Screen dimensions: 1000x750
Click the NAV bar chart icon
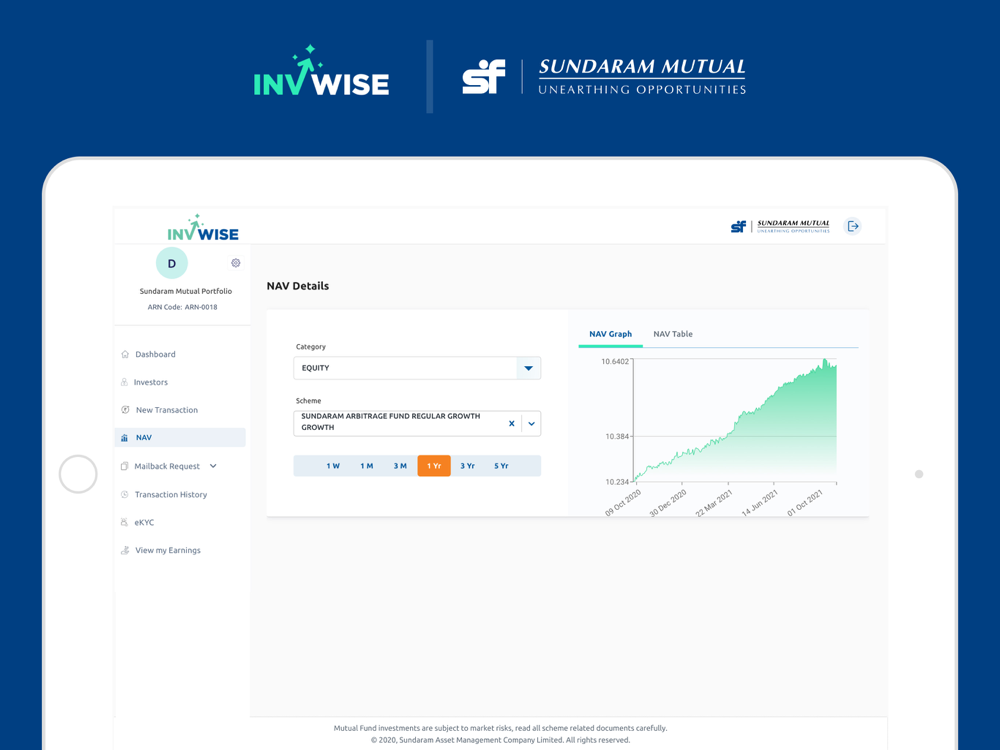click(124, 438)
